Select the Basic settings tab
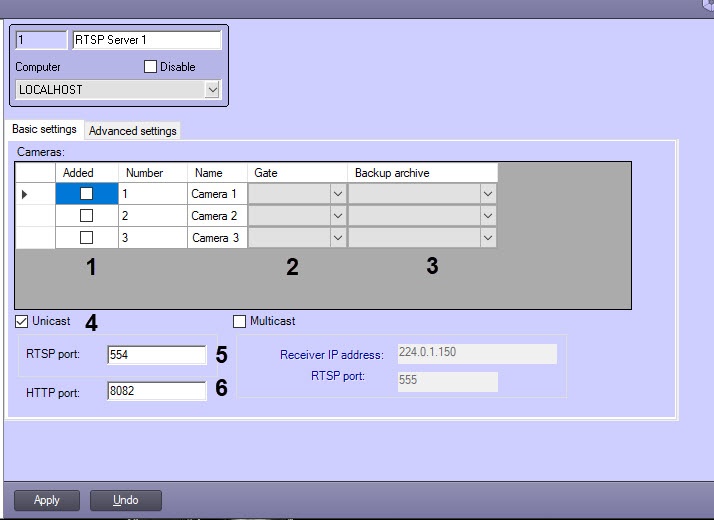The height and width of the screenshot is (520, 714). (44, 130)
